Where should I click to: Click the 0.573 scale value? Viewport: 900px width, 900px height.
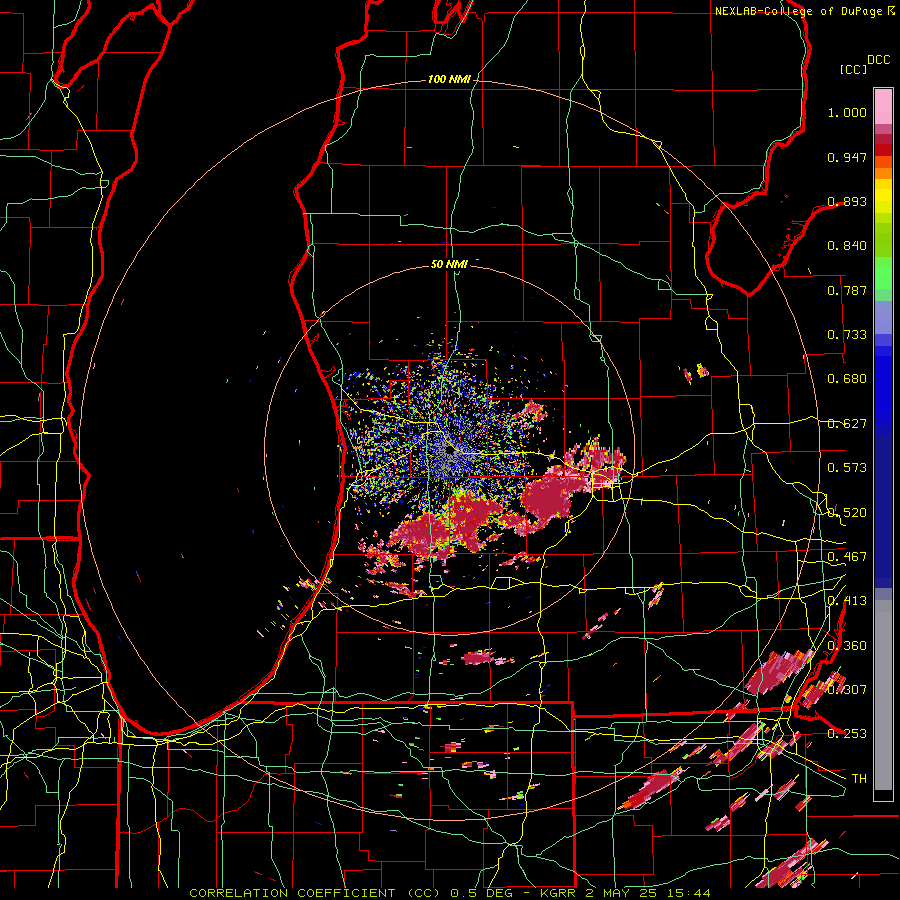pos(847,468)
